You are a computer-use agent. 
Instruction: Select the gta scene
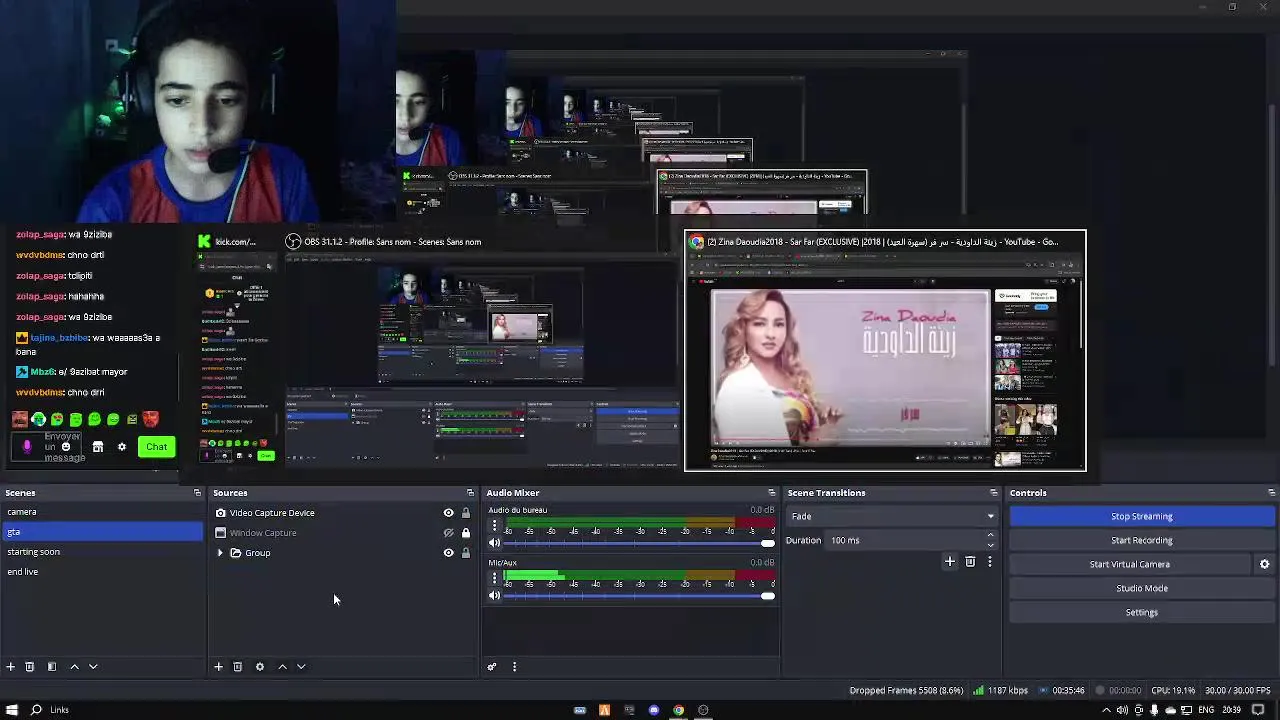(103, 532)
